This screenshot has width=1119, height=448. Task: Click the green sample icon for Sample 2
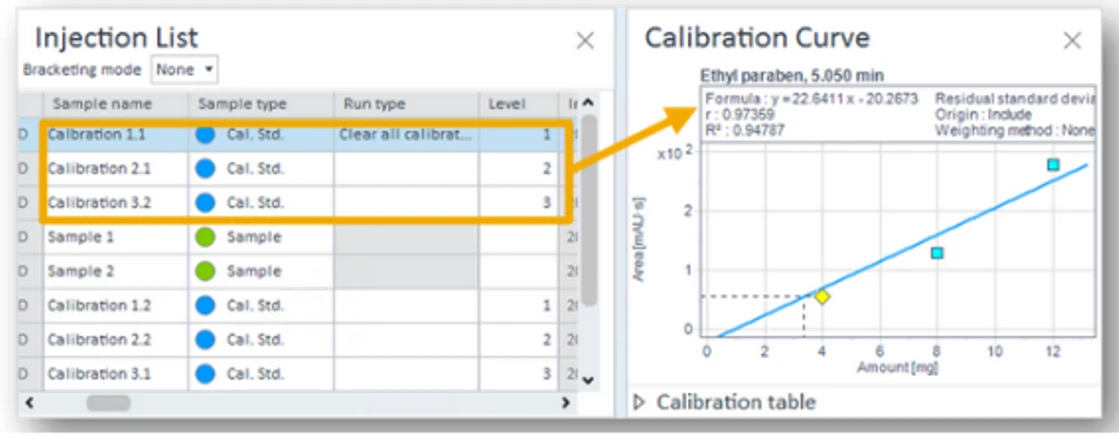point(205,271)
